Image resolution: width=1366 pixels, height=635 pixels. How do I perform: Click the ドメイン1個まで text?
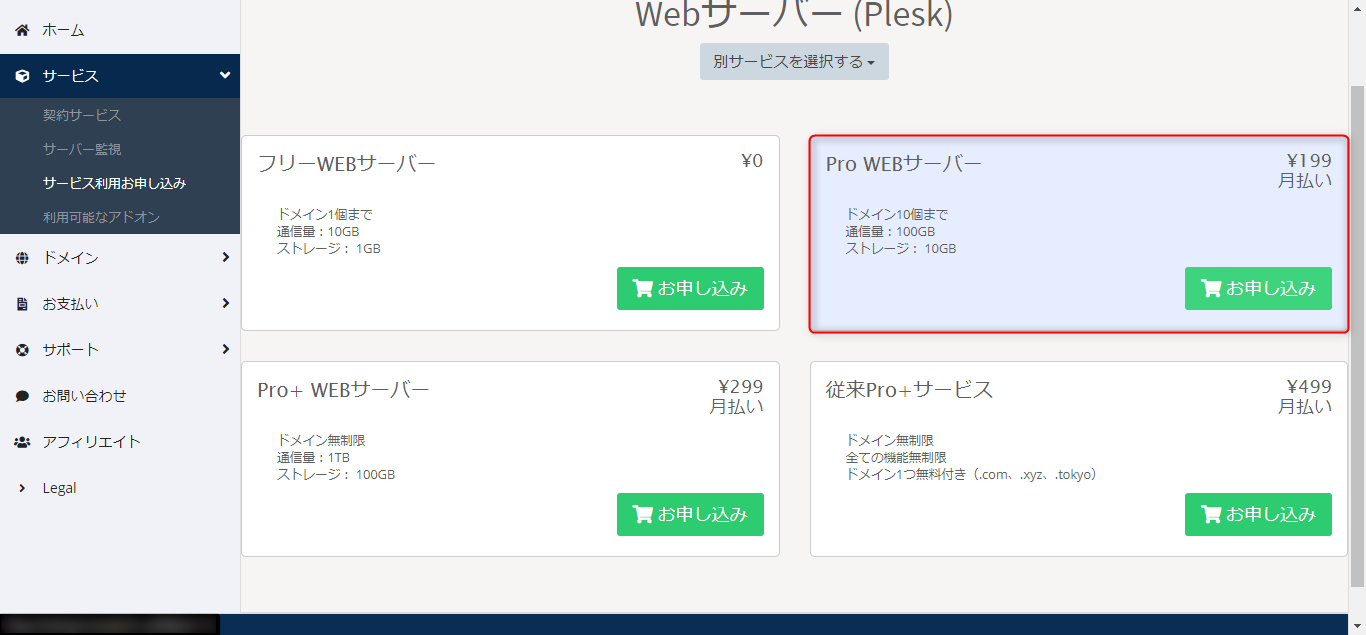[325, 215]
